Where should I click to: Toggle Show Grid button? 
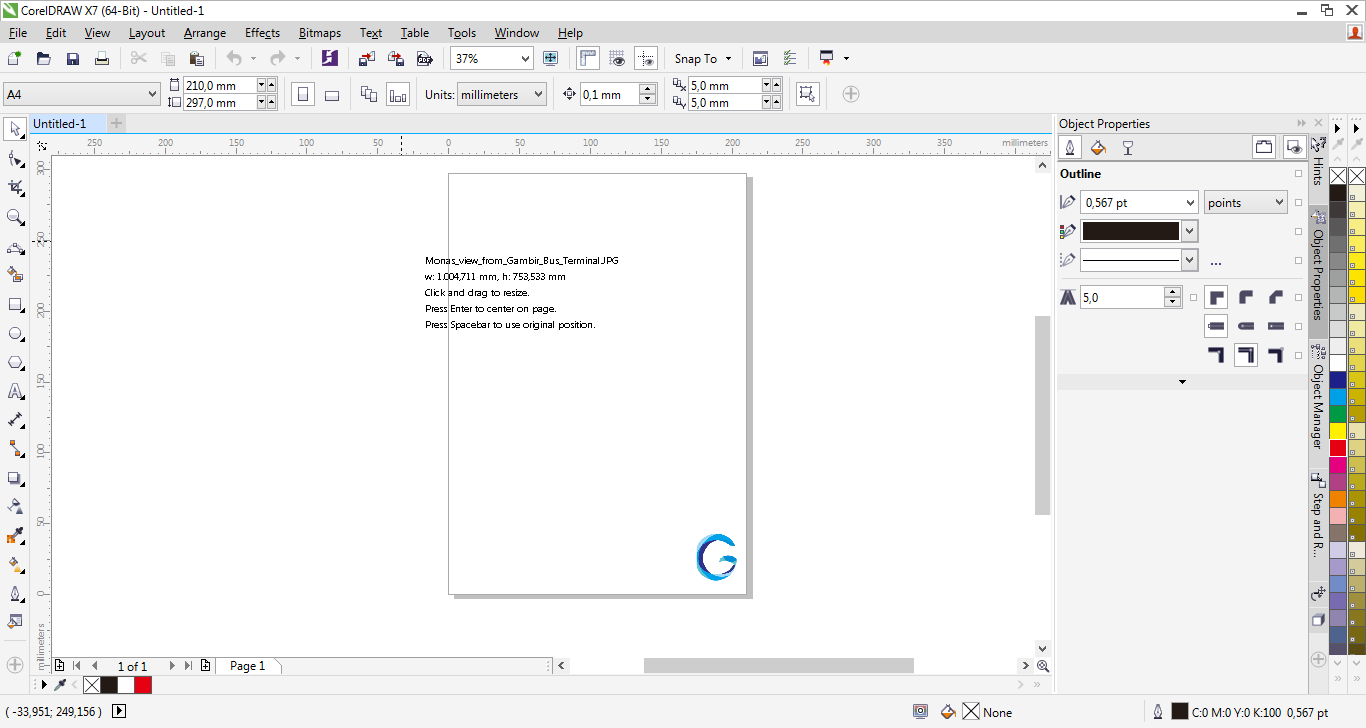click(617, 59)
